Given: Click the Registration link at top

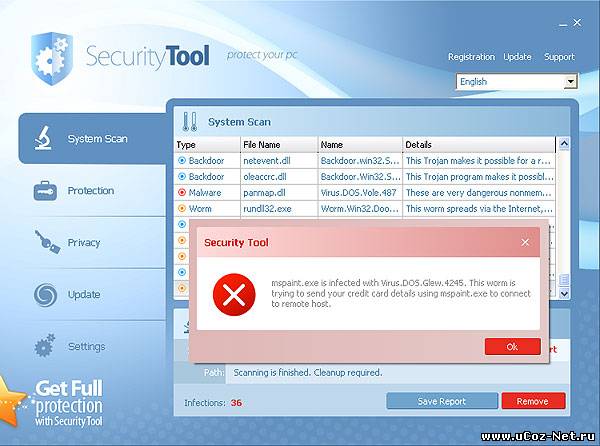Looking at the screenshot, I should coord(471,57).
